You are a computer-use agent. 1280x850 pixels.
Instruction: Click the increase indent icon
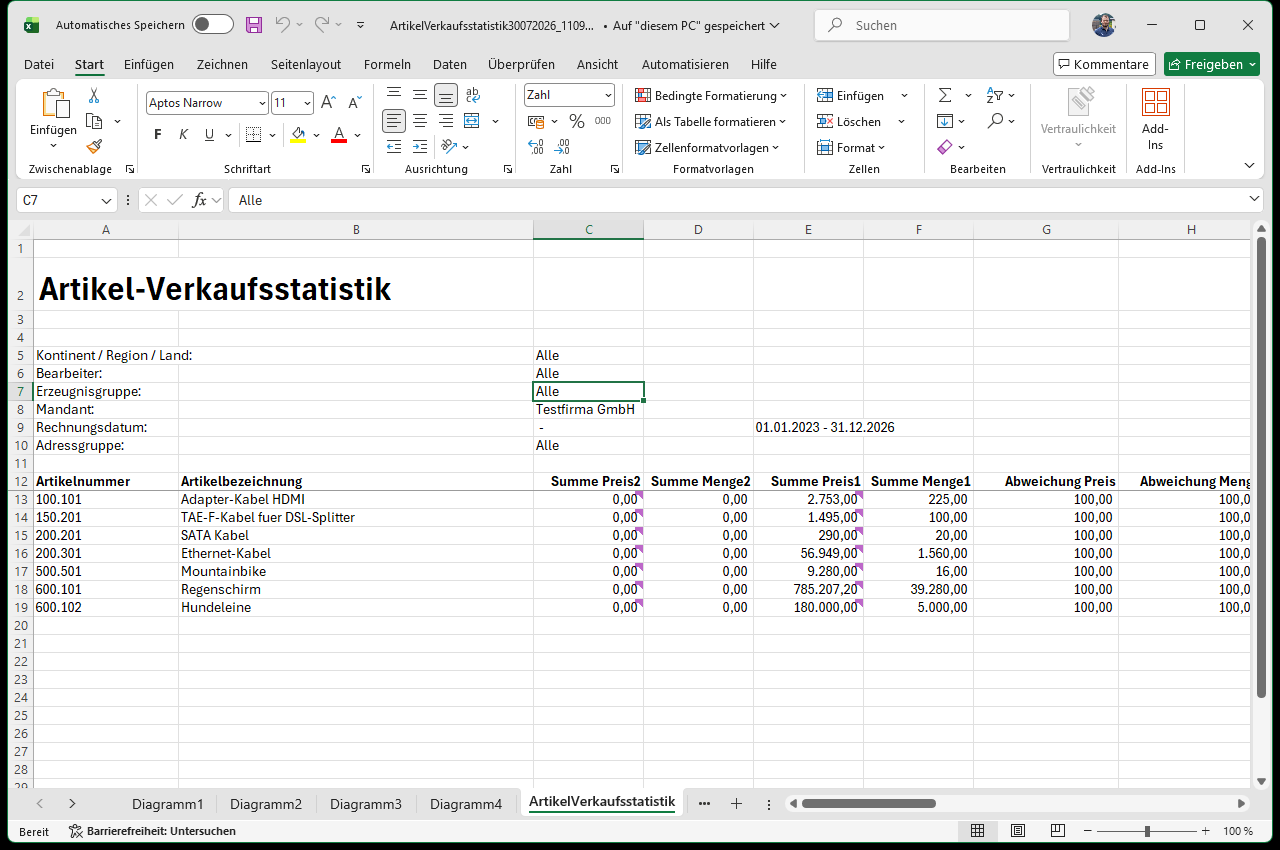(x=420, y=147)
